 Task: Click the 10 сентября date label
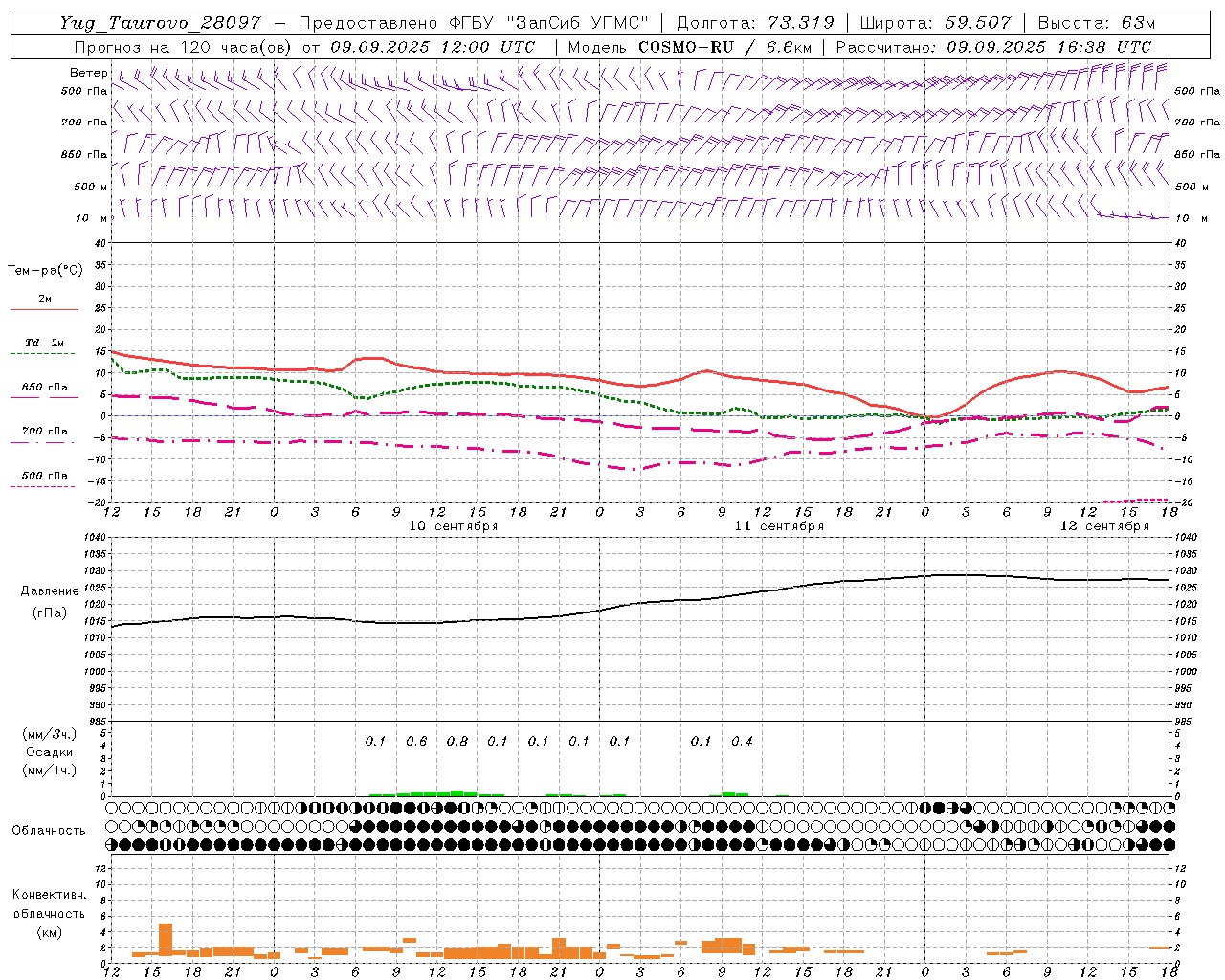click(454, 526)
